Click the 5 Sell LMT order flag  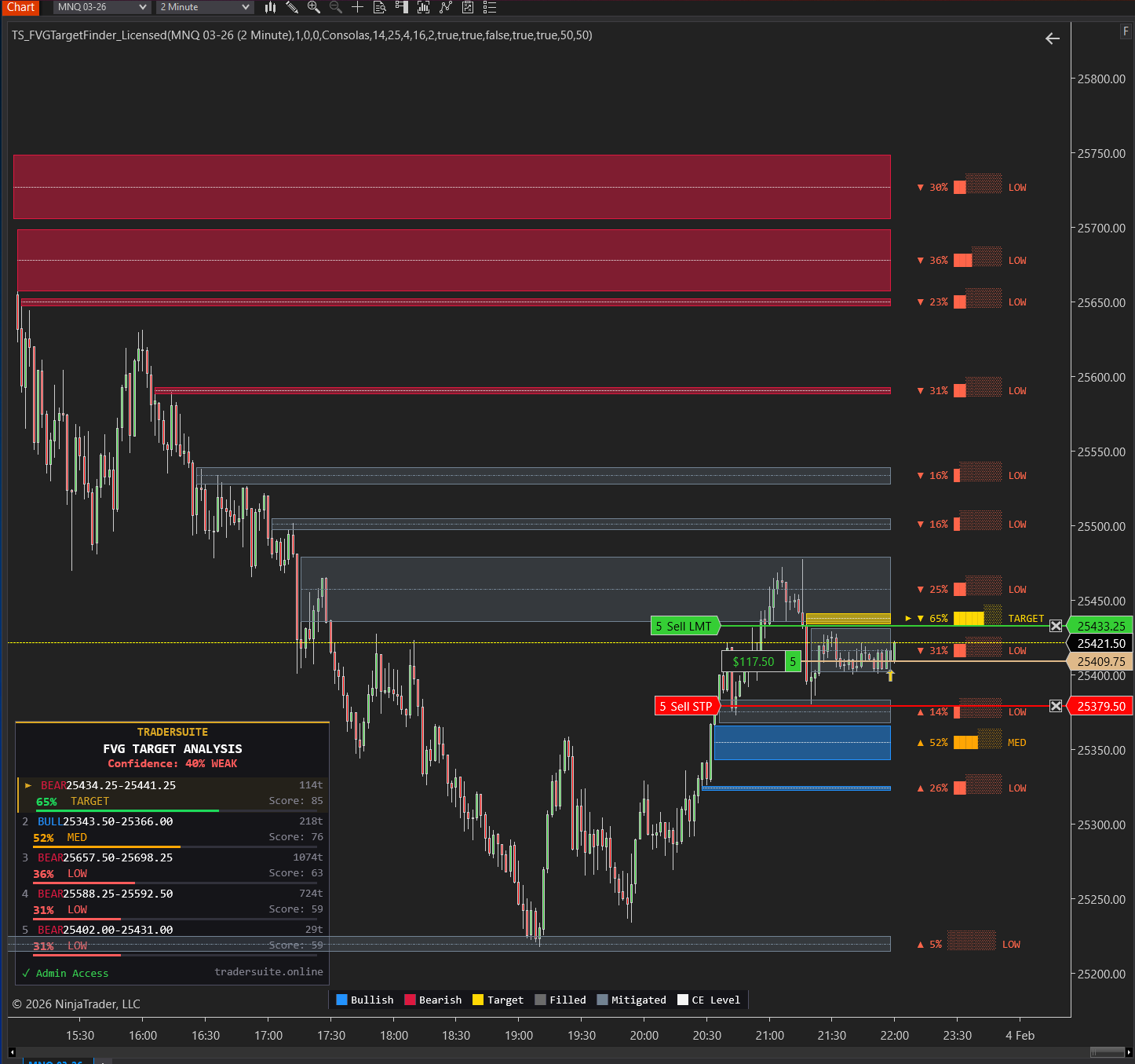(x=685, y=626)
